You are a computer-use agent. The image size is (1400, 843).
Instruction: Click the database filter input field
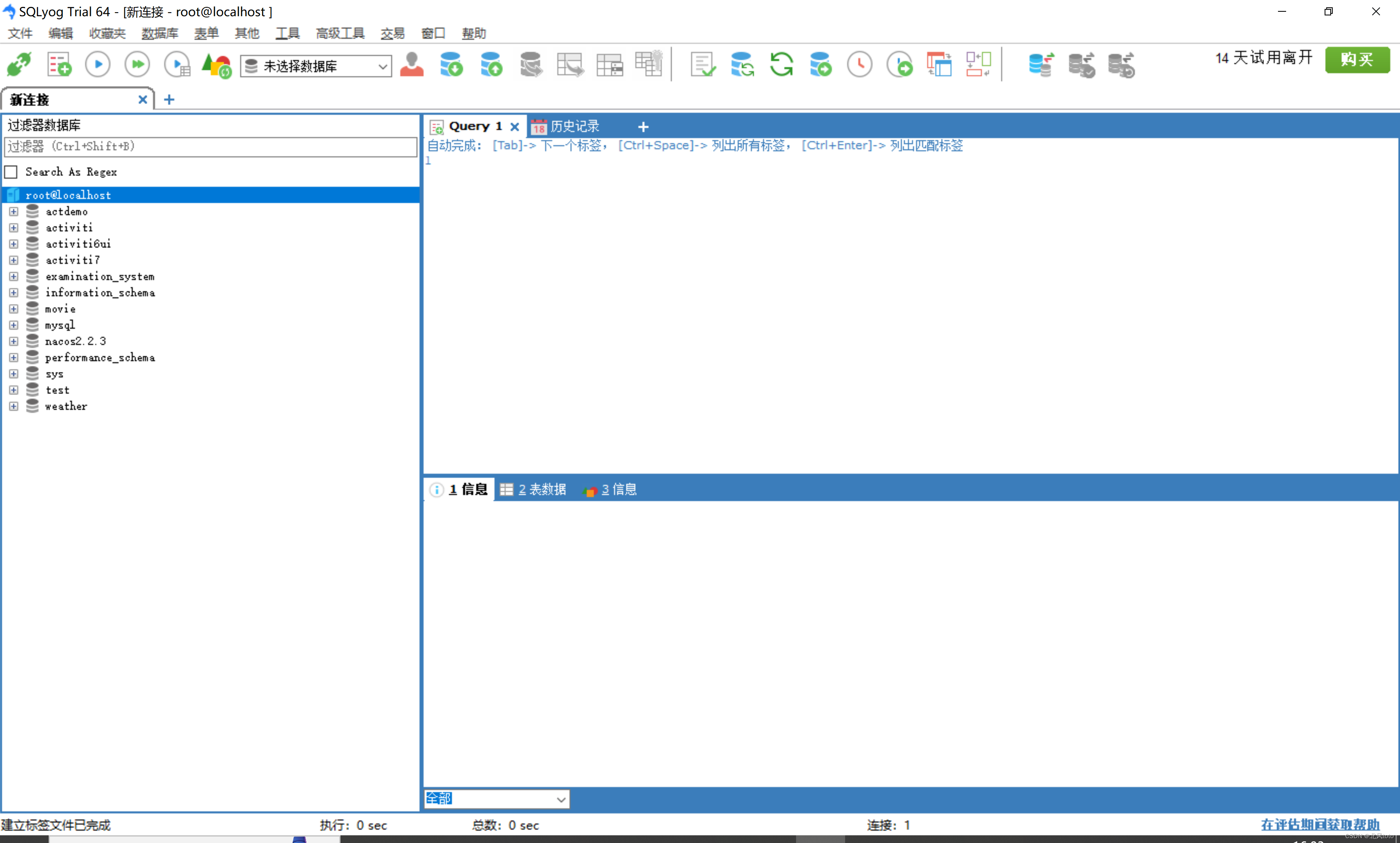(x=211, y=146)
